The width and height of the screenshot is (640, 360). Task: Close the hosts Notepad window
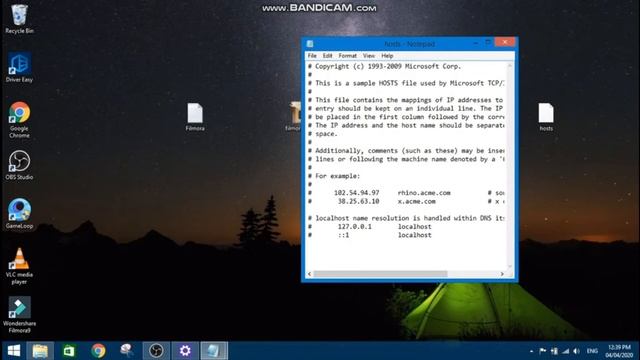coord(505,42)
